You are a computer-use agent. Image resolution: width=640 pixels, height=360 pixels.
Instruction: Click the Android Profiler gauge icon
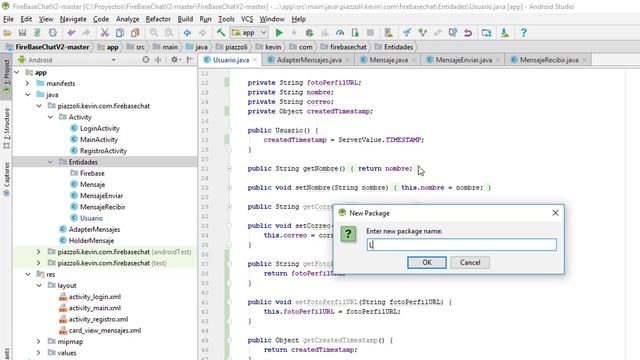[x=340, y=33]
